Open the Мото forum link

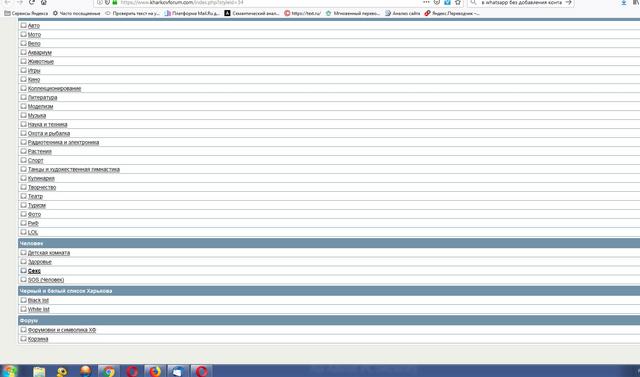pos(34,35)
